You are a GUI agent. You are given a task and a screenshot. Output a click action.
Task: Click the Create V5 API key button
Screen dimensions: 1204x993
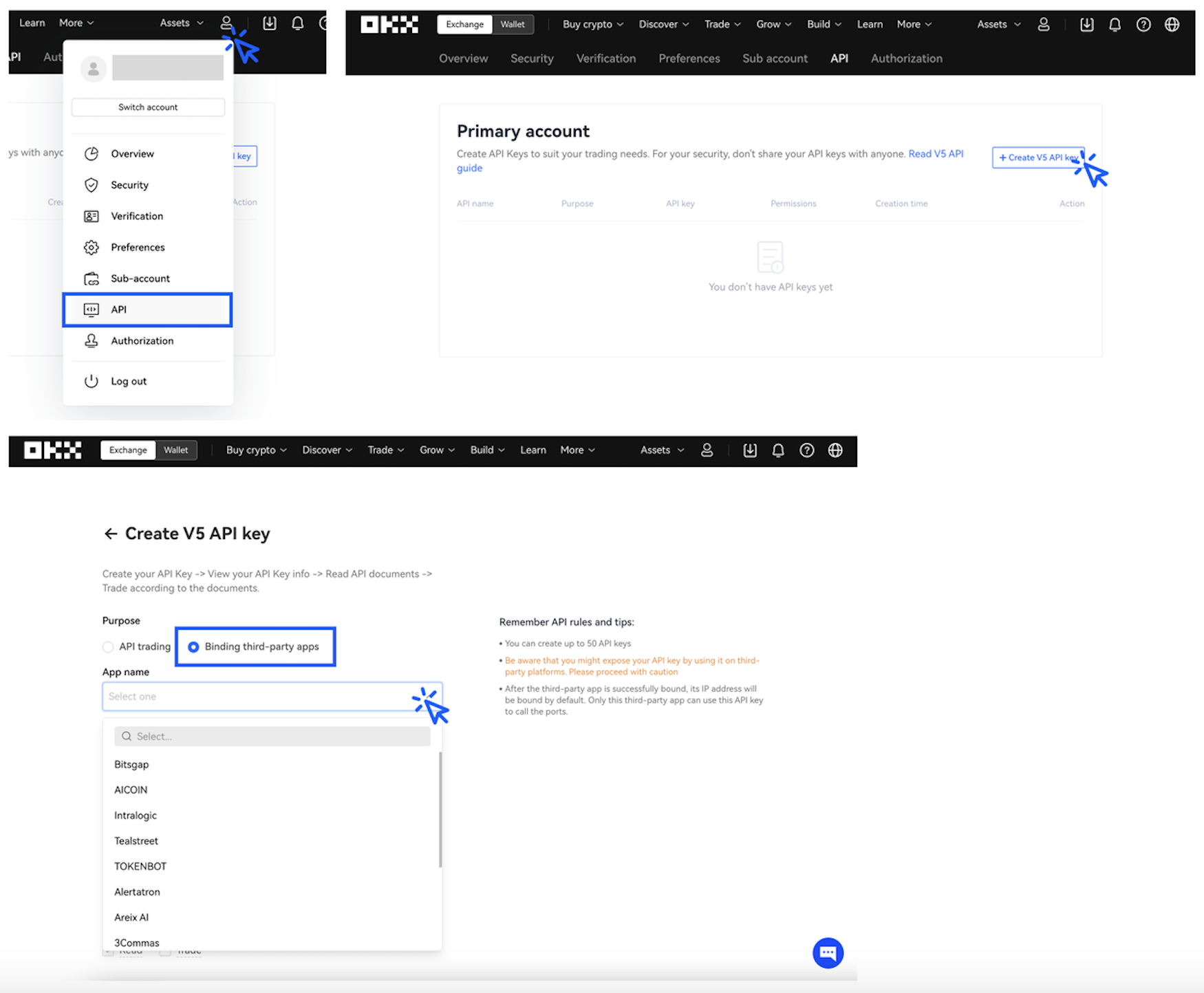click(1038, 157)
